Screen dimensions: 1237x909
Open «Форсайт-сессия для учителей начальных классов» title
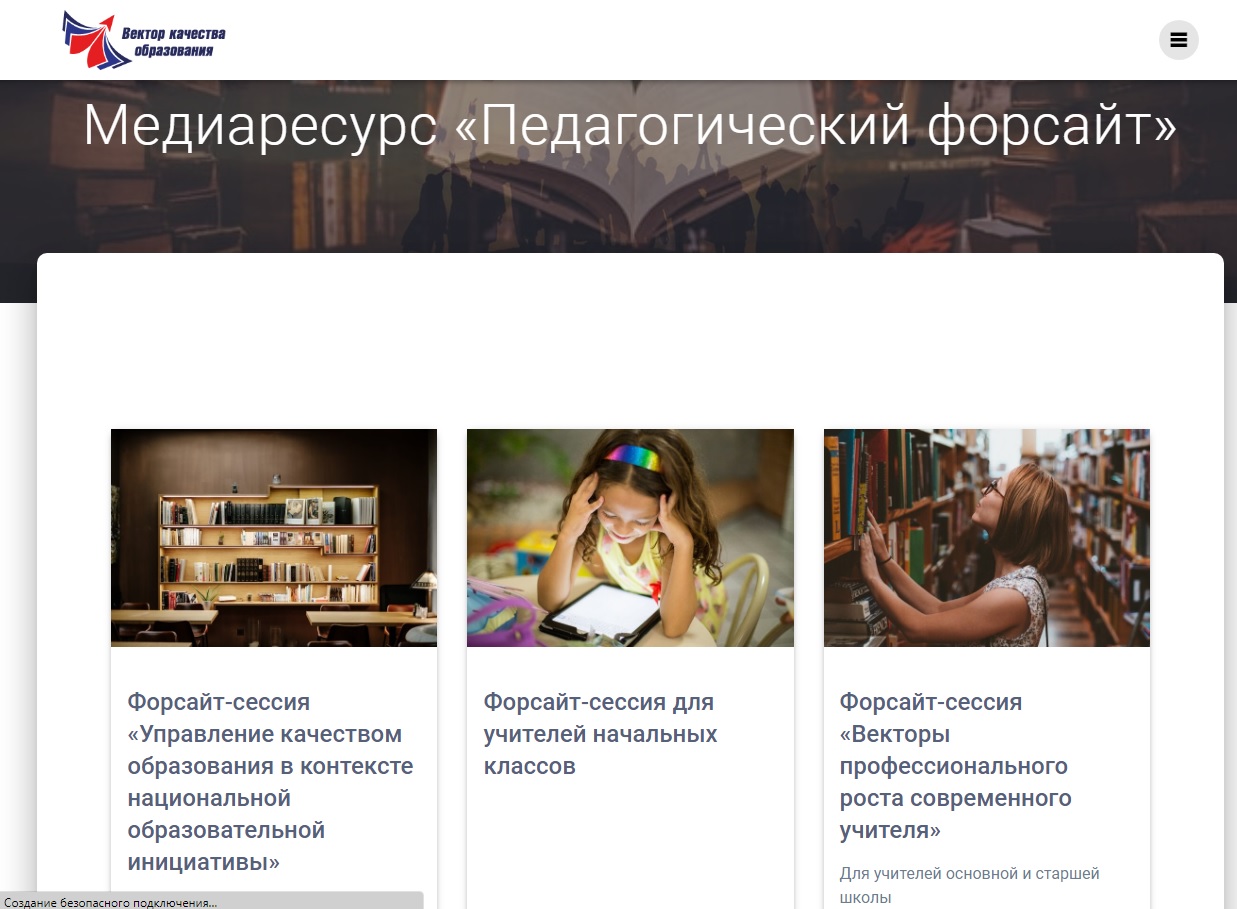pos(600,734)
